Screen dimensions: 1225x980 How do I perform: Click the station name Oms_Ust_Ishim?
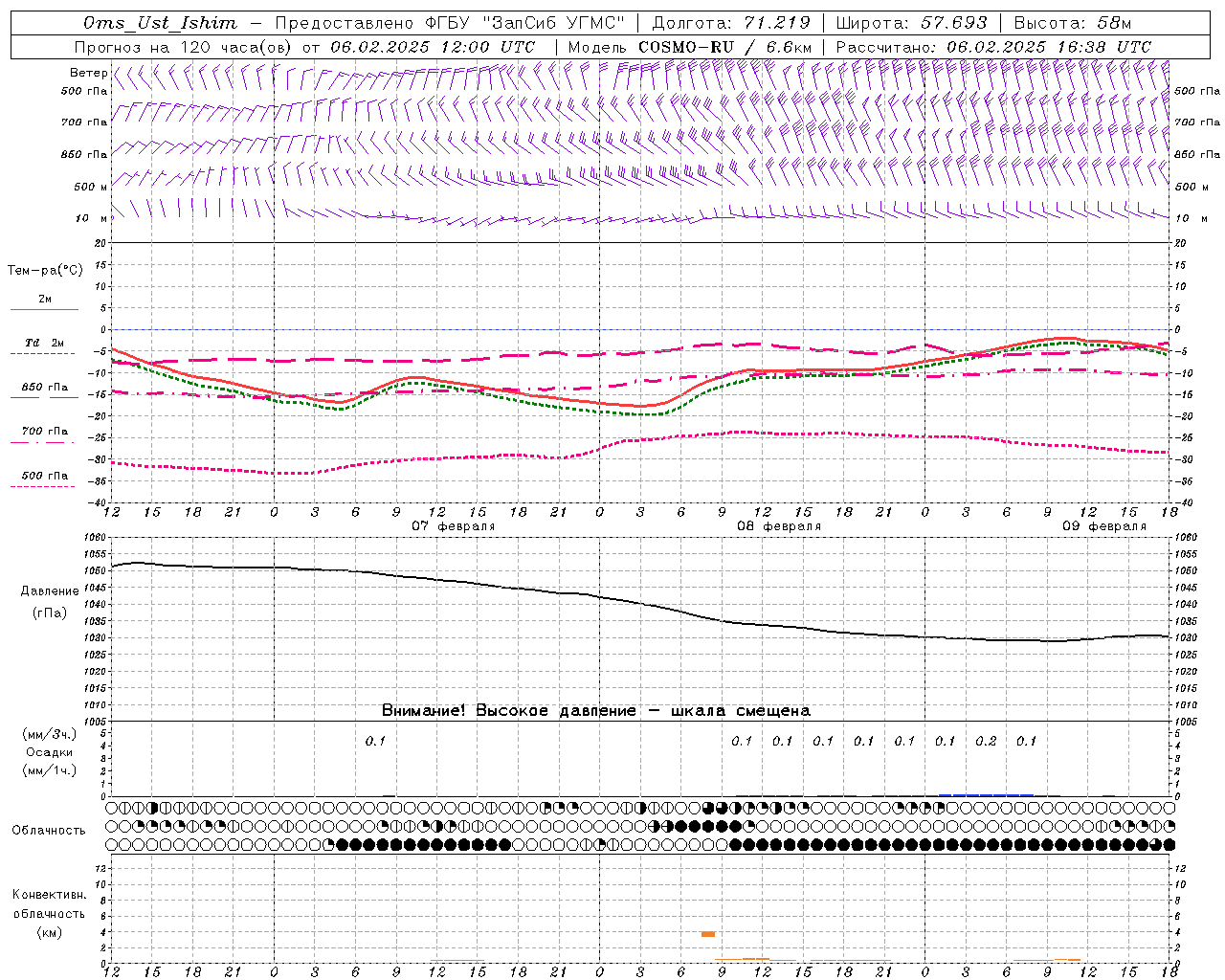[x=160, y=23]
